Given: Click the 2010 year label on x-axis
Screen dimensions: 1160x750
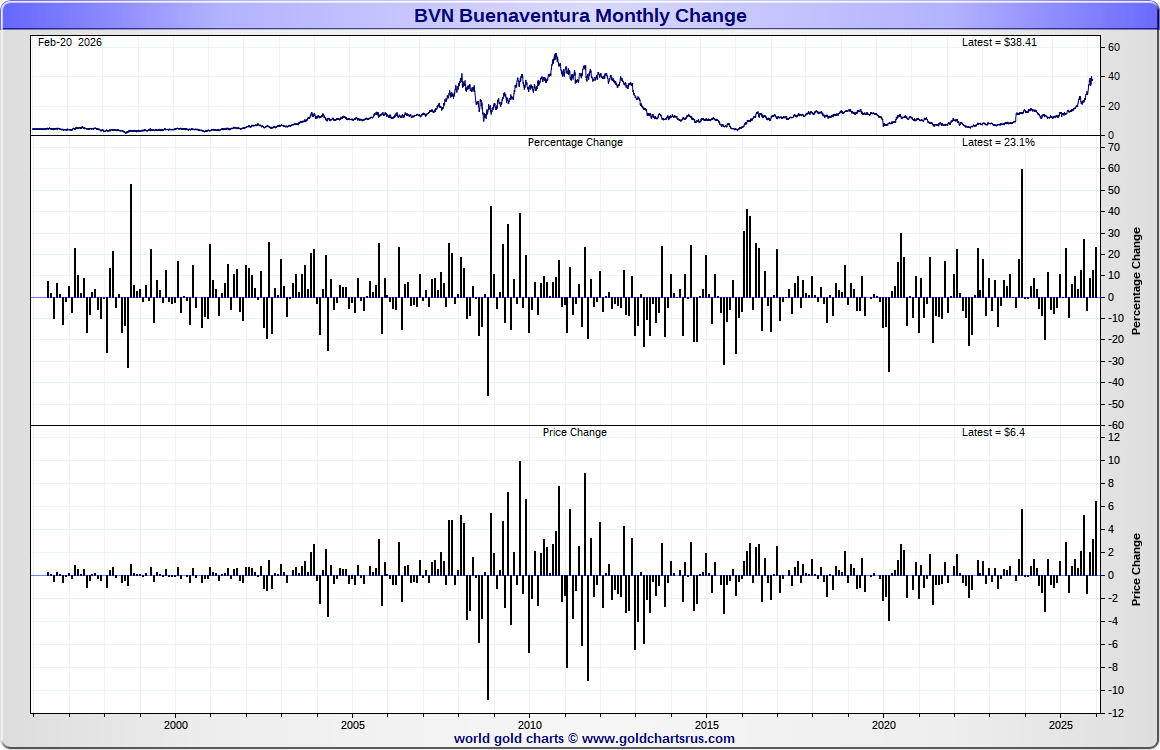Looking at the screenshot, I should coord(530,725).
